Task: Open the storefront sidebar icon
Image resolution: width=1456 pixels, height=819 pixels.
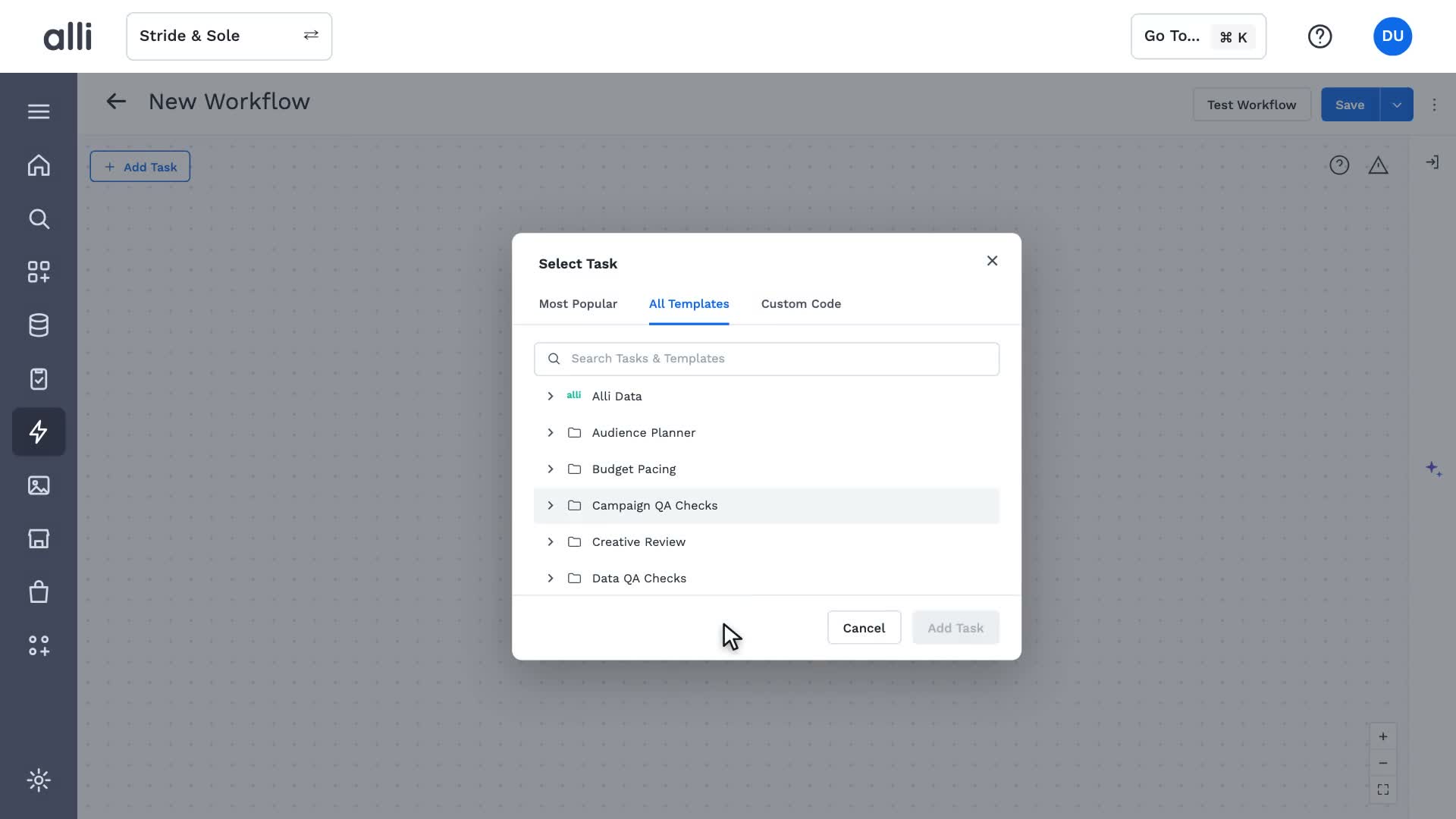Action: click(x=39, y=538)
